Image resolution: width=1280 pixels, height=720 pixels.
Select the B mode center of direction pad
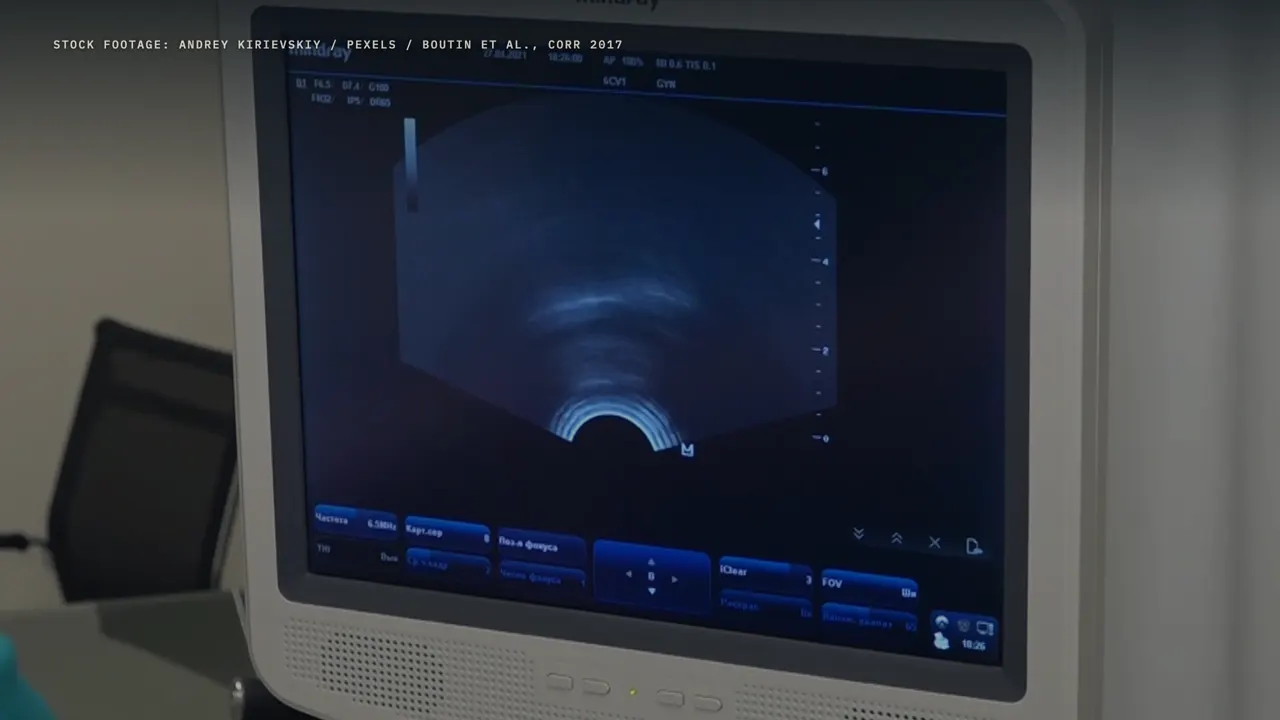point(651,577)
